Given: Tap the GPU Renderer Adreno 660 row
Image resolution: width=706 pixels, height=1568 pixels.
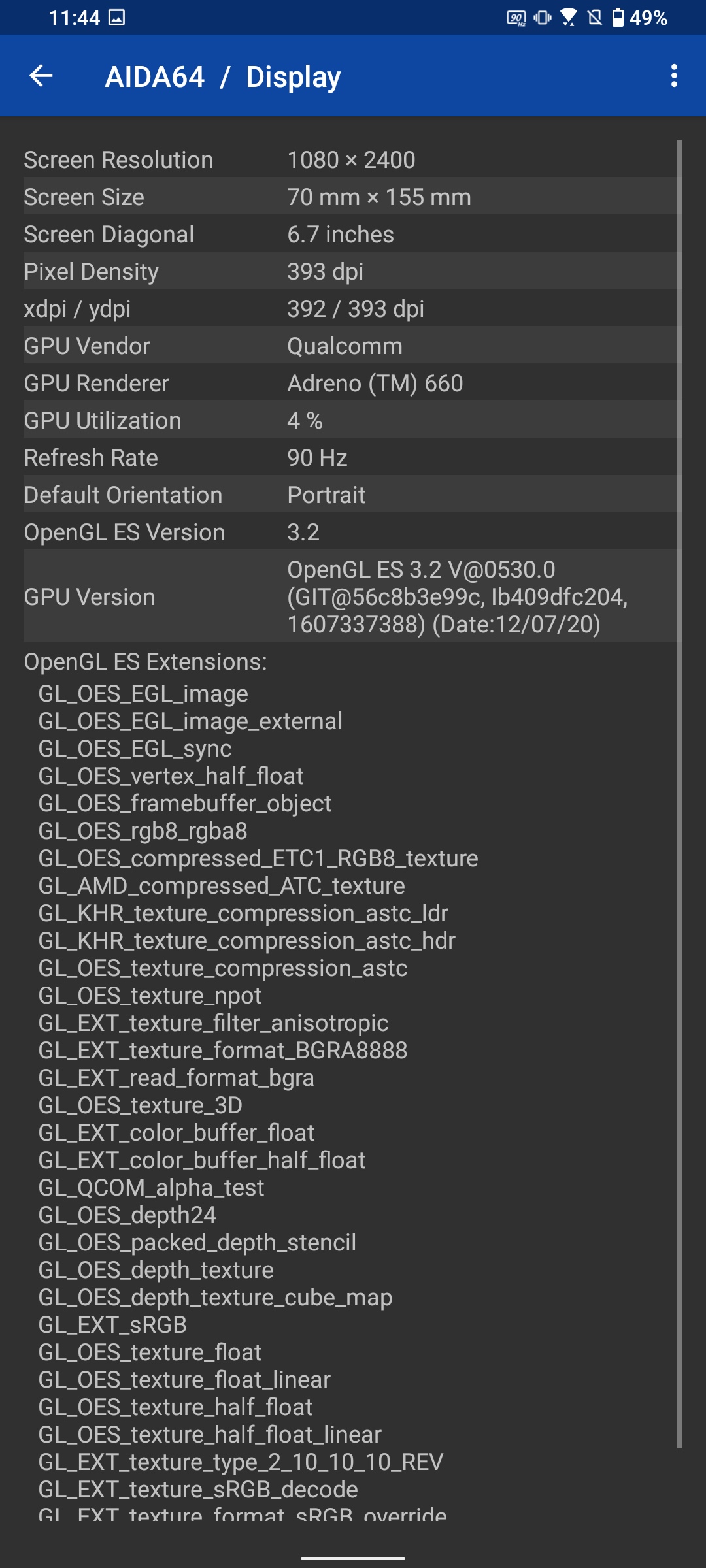Looking at the screenshot, I should (352, 384).
